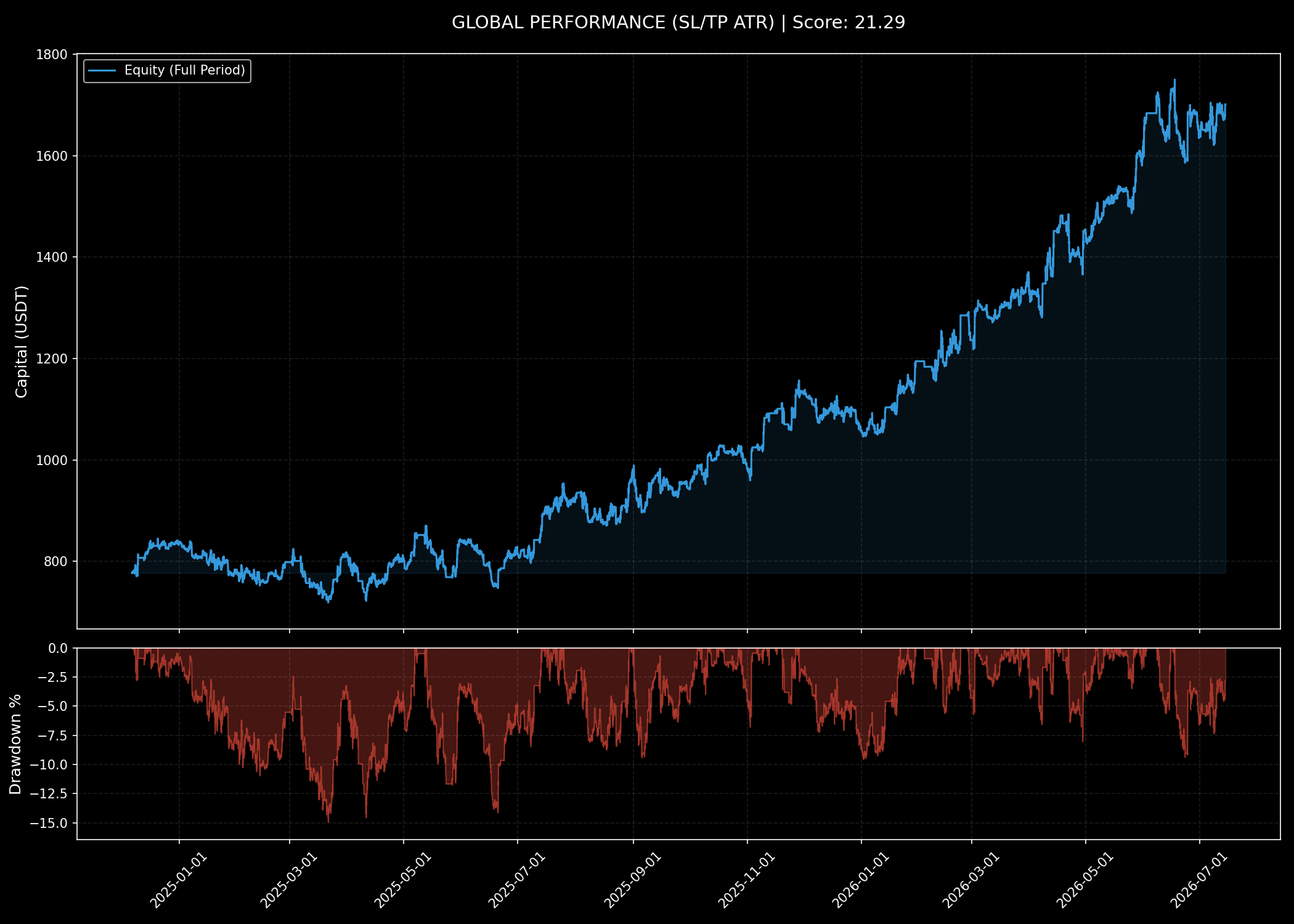Click the 2025-01-01 date label

[179, 880]
